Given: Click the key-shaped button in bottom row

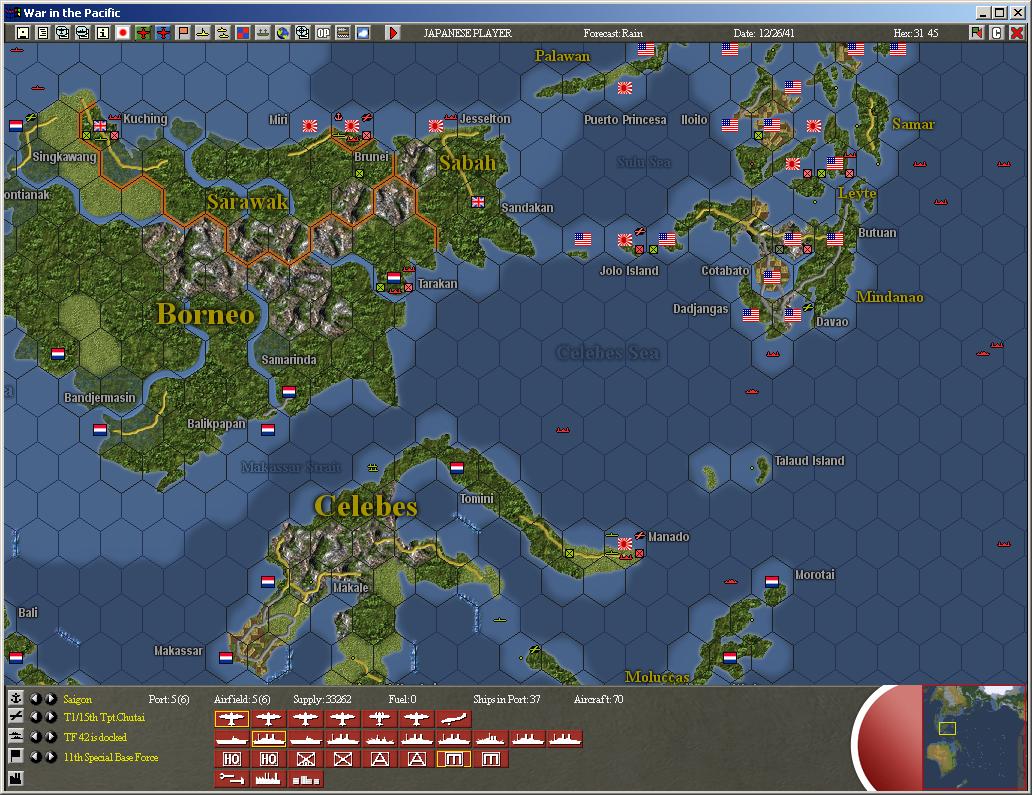Looking at the screenshot, I should pos(232,779).
